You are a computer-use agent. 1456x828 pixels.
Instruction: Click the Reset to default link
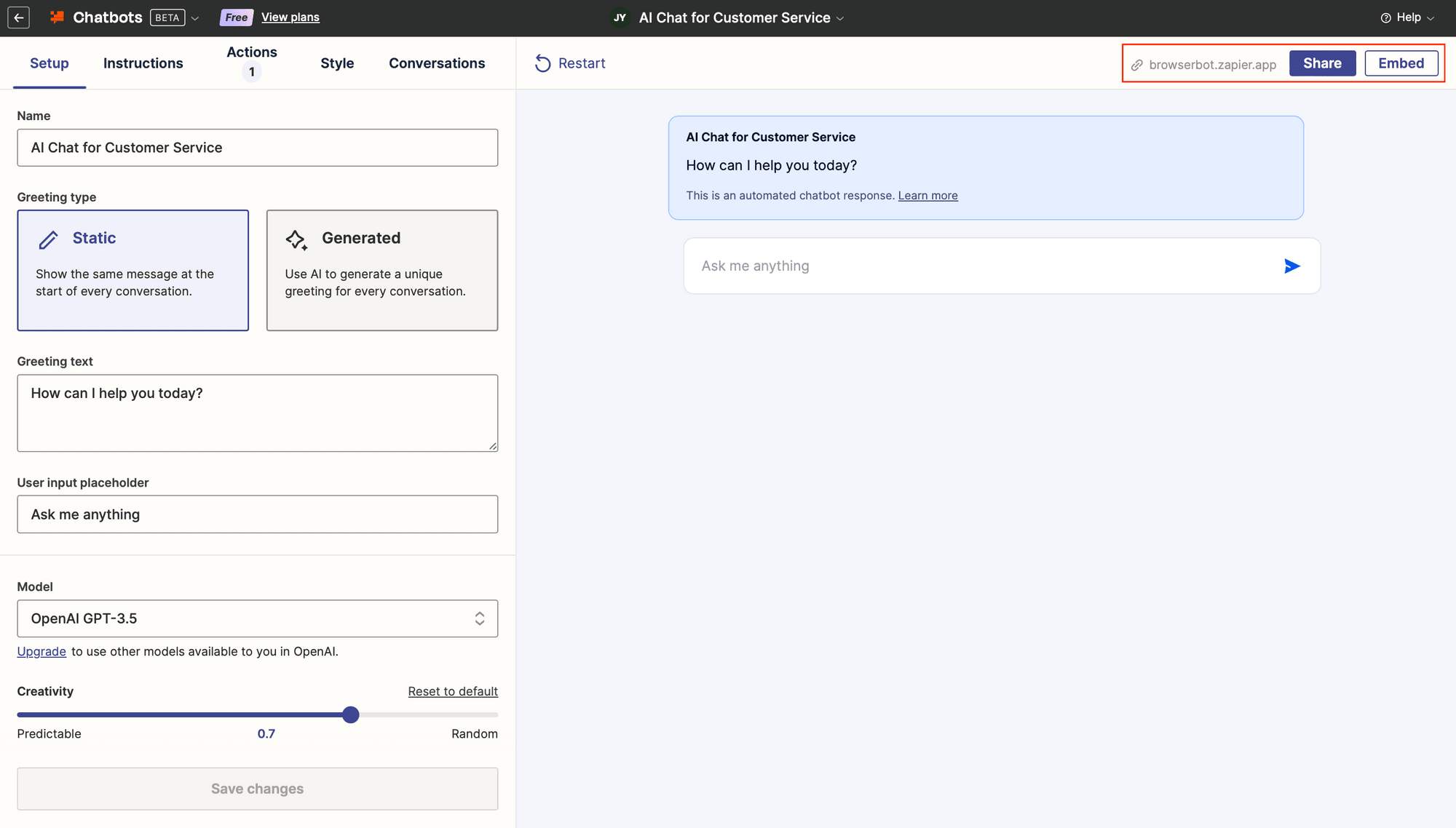pyautogui.click(x=453, y=691)
